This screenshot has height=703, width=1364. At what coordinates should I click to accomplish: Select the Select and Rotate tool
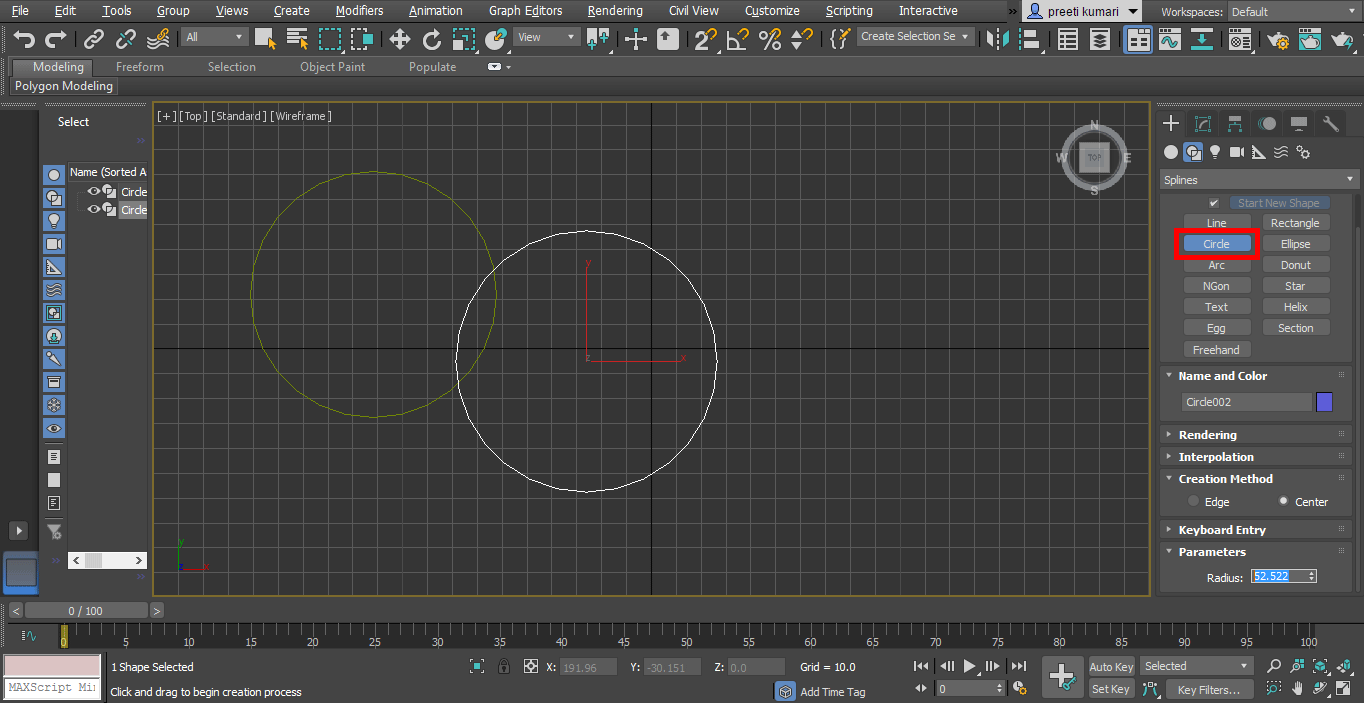[432, 40]
